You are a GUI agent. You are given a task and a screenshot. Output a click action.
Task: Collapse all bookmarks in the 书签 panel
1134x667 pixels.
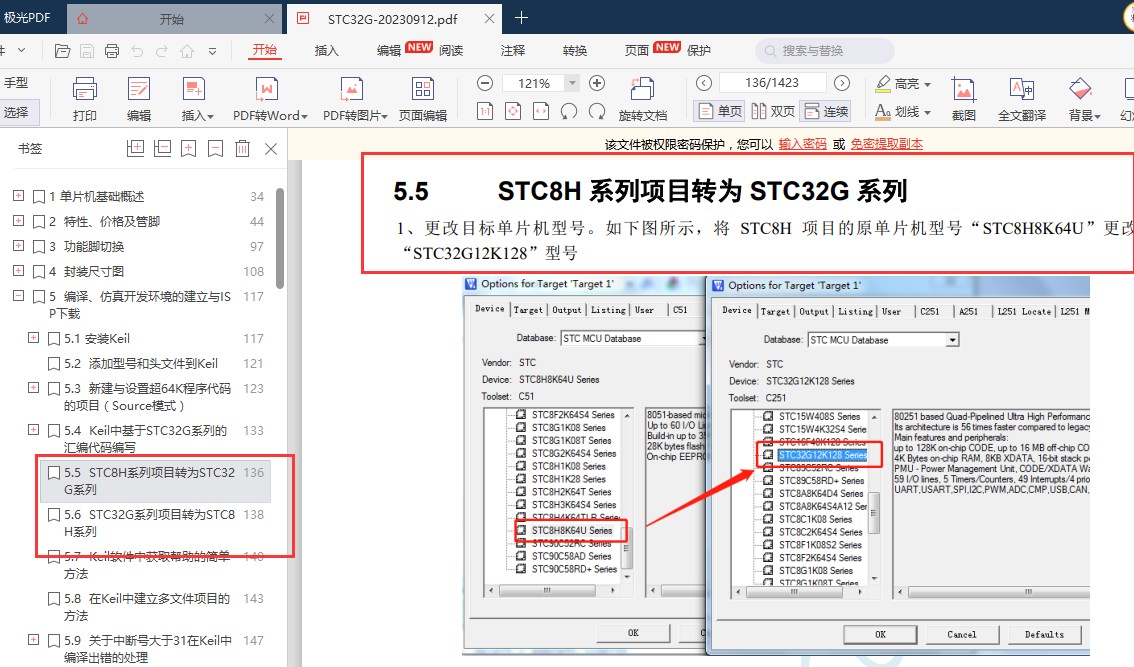163,148
